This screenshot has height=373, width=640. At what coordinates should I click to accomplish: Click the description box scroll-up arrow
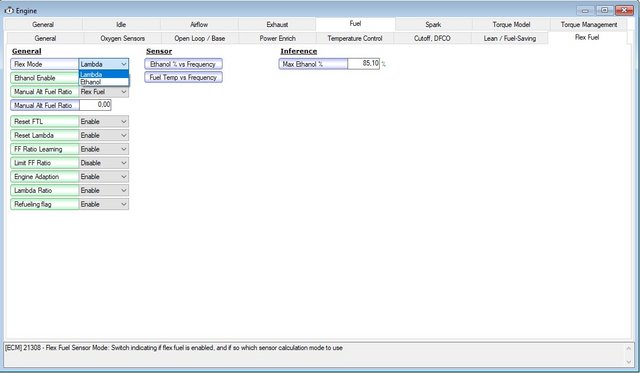(629, 348)
